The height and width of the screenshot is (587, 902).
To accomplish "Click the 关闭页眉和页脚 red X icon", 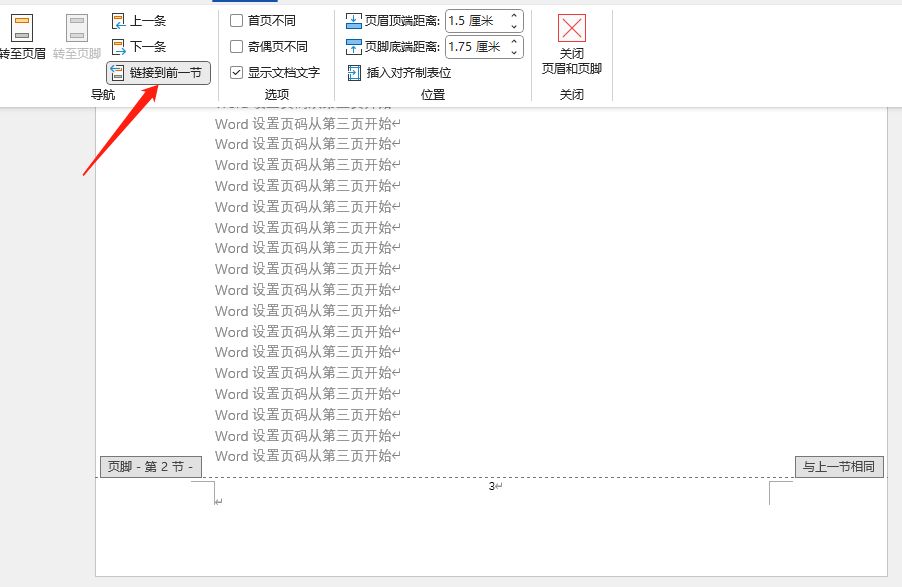I will coord(571,28).
